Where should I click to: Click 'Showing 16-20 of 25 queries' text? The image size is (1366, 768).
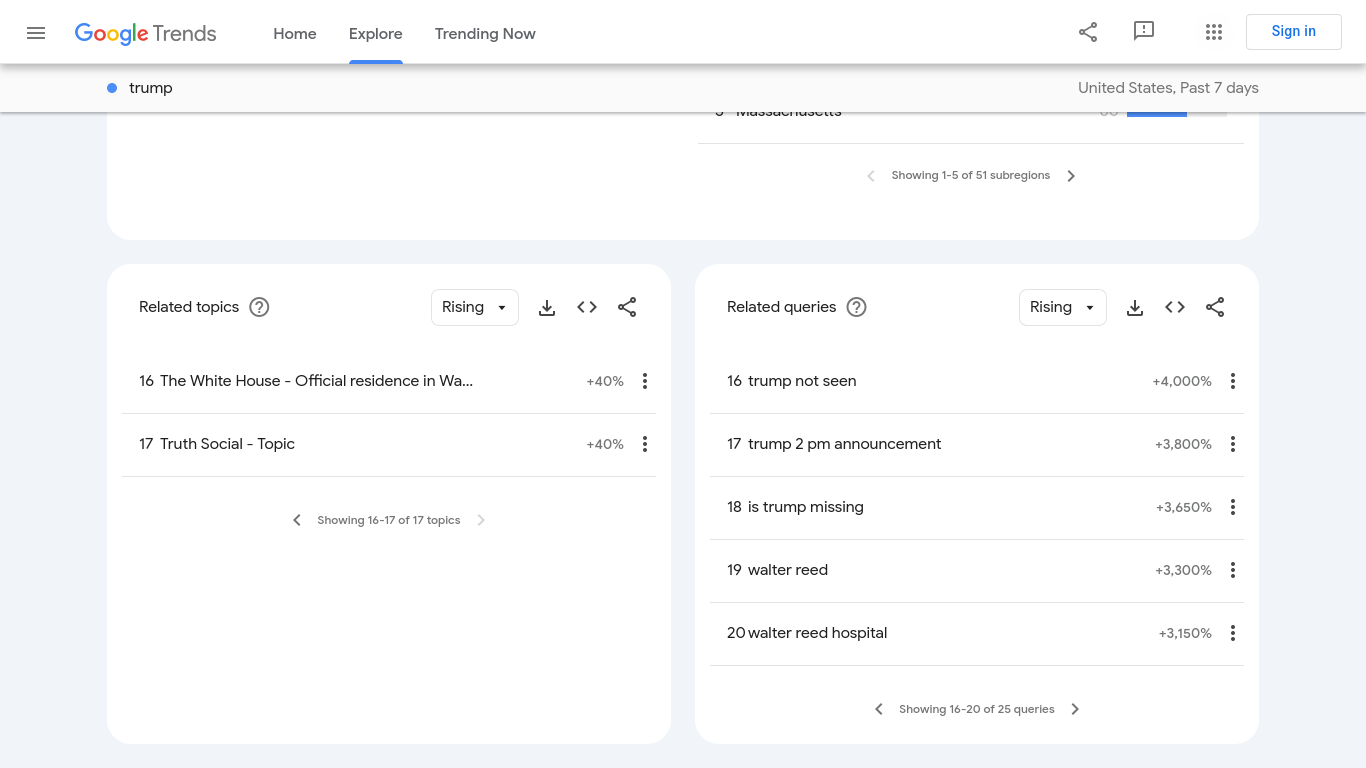[x=977, y=709]
